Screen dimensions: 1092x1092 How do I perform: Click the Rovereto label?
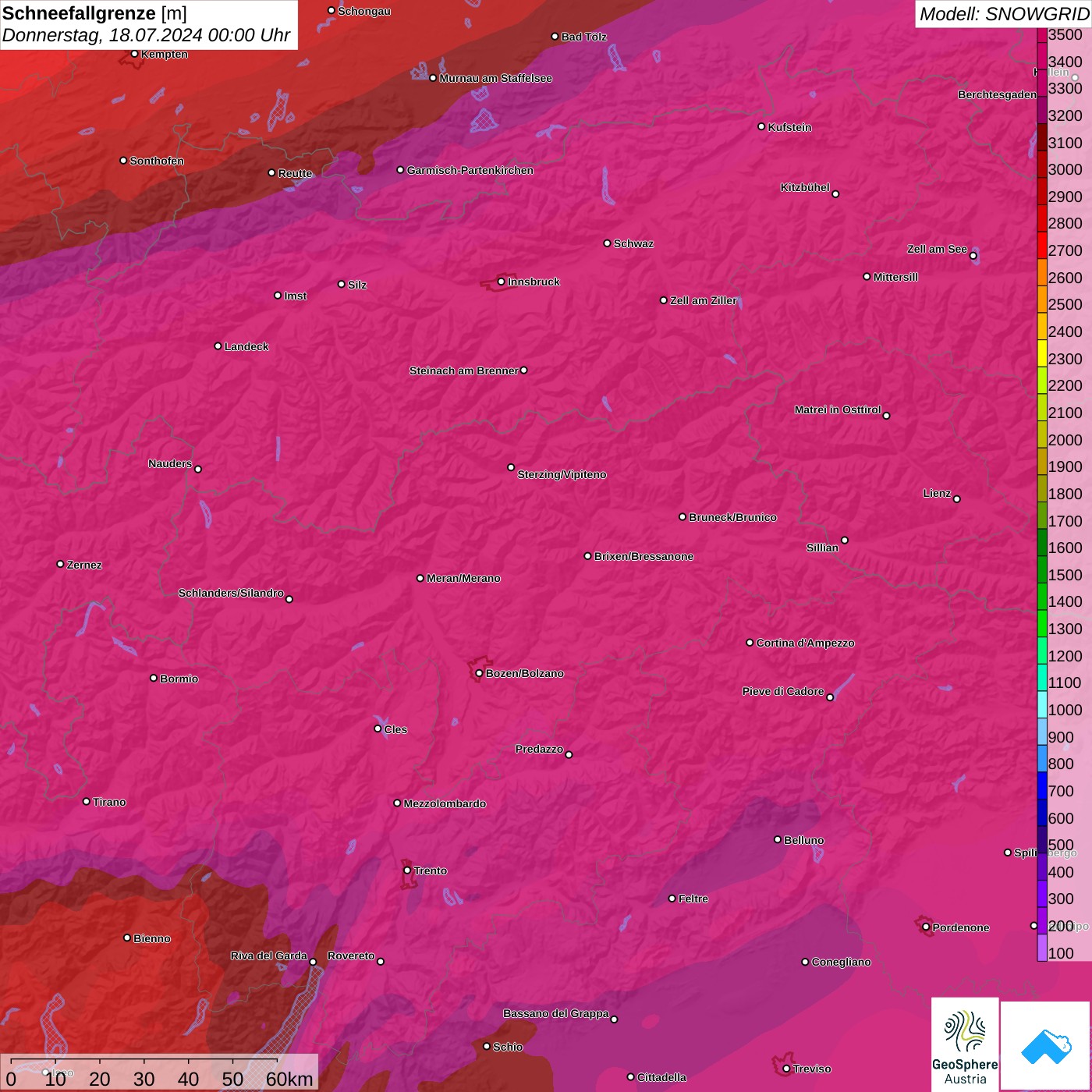[351, 955]
